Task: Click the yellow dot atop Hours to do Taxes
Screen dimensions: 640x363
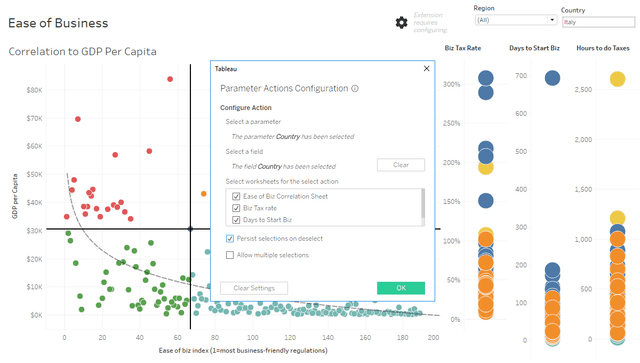Action: pyautogui.click(x=618, y=79)
